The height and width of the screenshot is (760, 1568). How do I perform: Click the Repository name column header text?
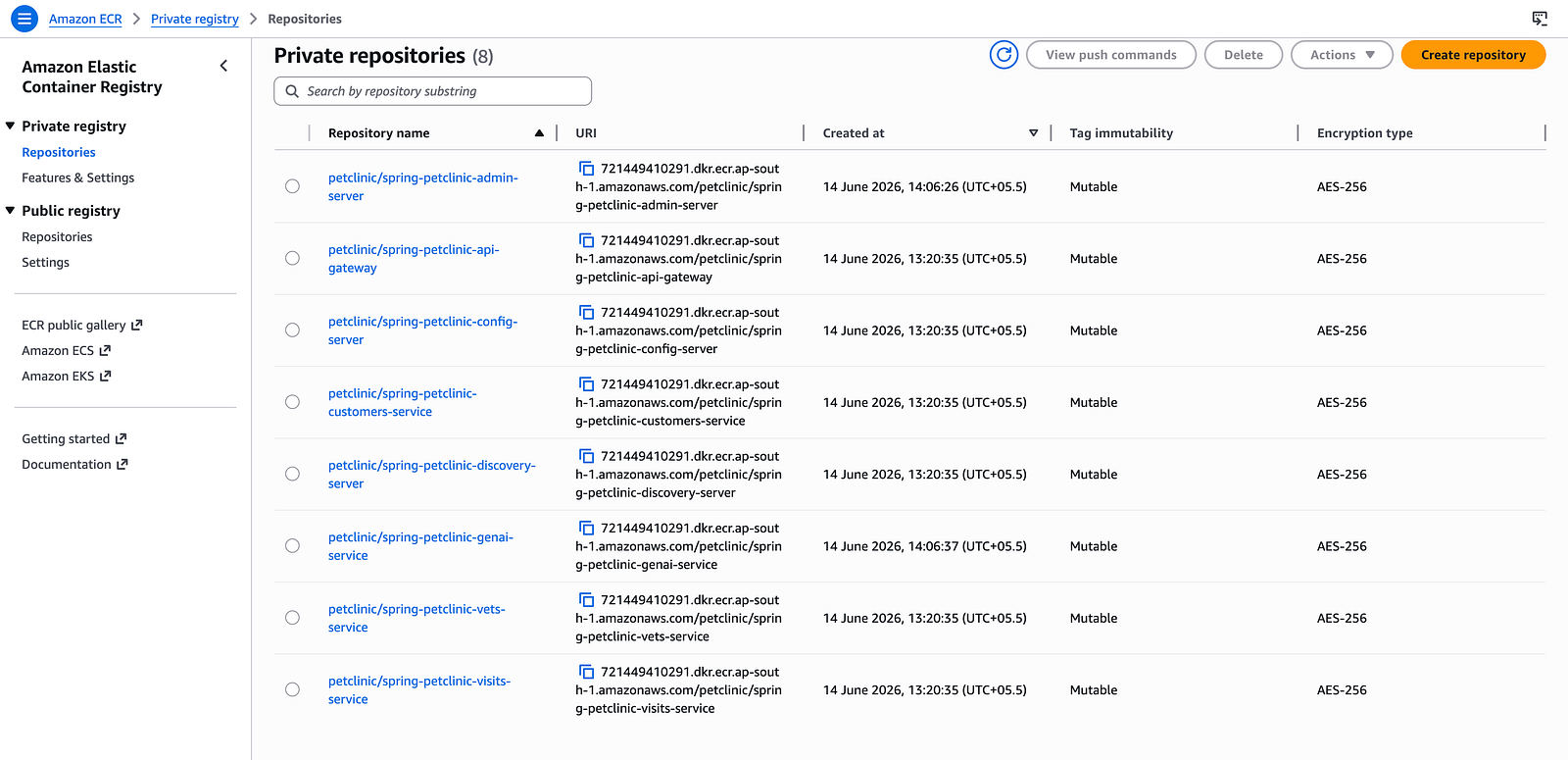(379, 133)
